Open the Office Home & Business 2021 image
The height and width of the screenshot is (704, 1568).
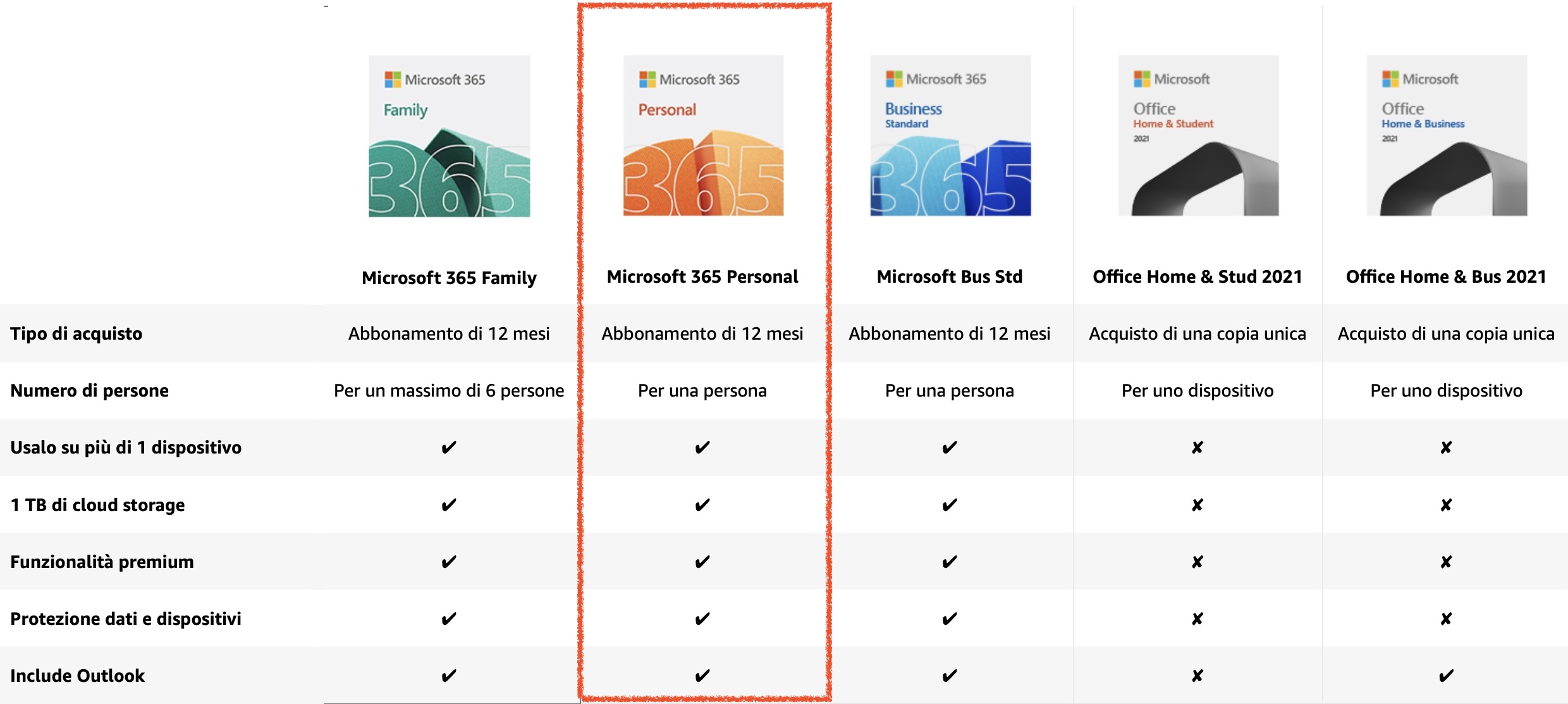click(1447, 136)
